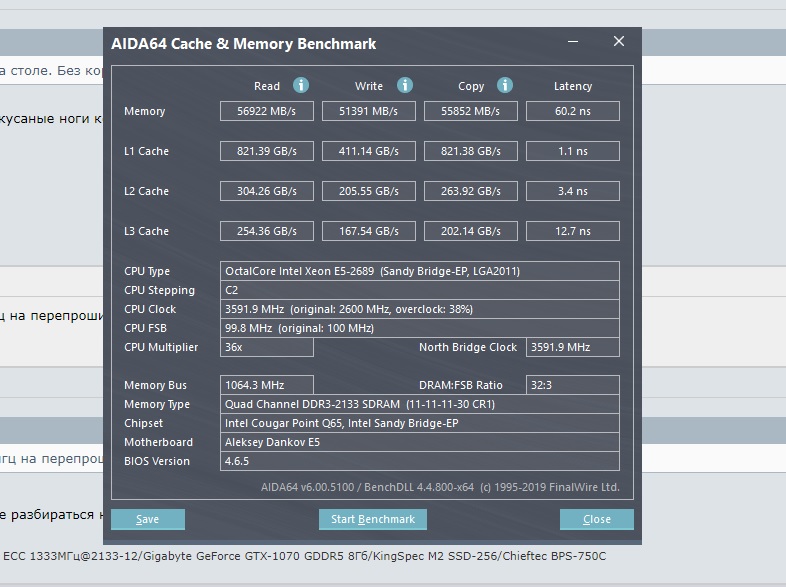Screen dimensions: 786x587
Task: Click the CPU Type field Xeon E5-2689
Action: (420, 271)
